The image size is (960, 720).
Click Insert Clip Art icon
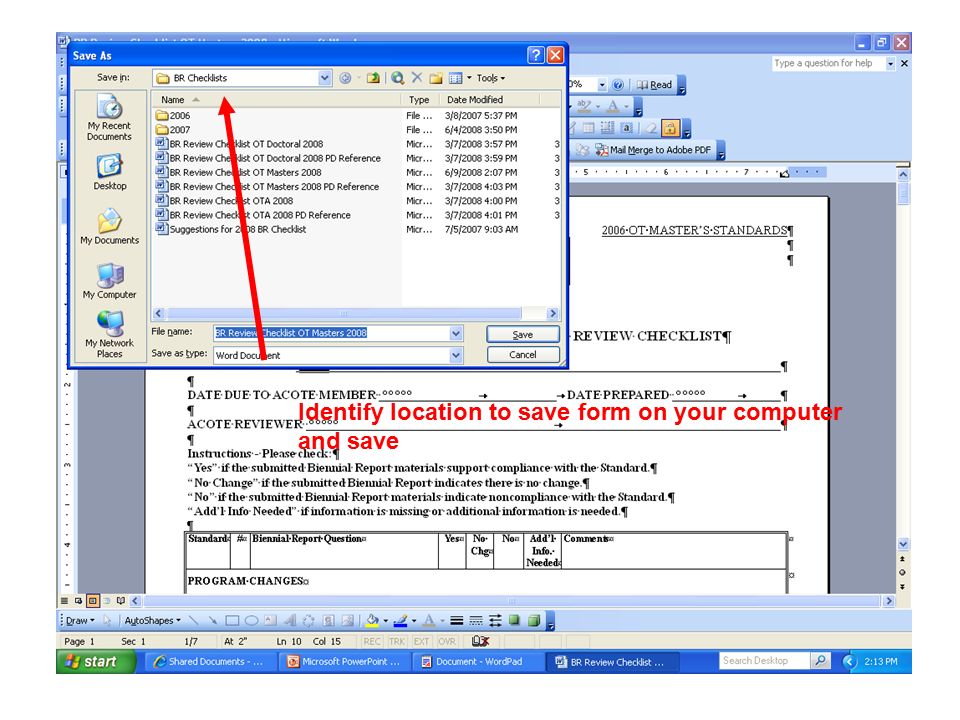(328, 620)
